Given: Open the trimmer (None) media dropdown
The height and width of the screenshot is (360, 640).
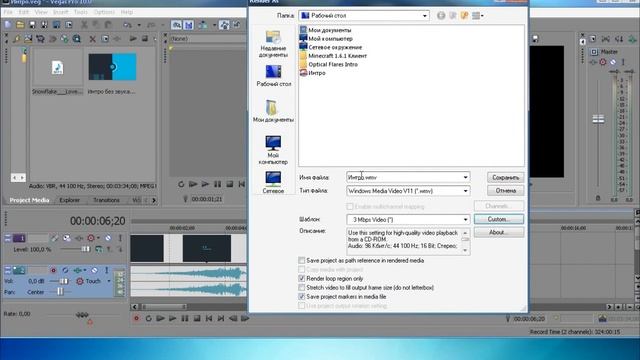Looking at the screenshot, I should [207, 39].
